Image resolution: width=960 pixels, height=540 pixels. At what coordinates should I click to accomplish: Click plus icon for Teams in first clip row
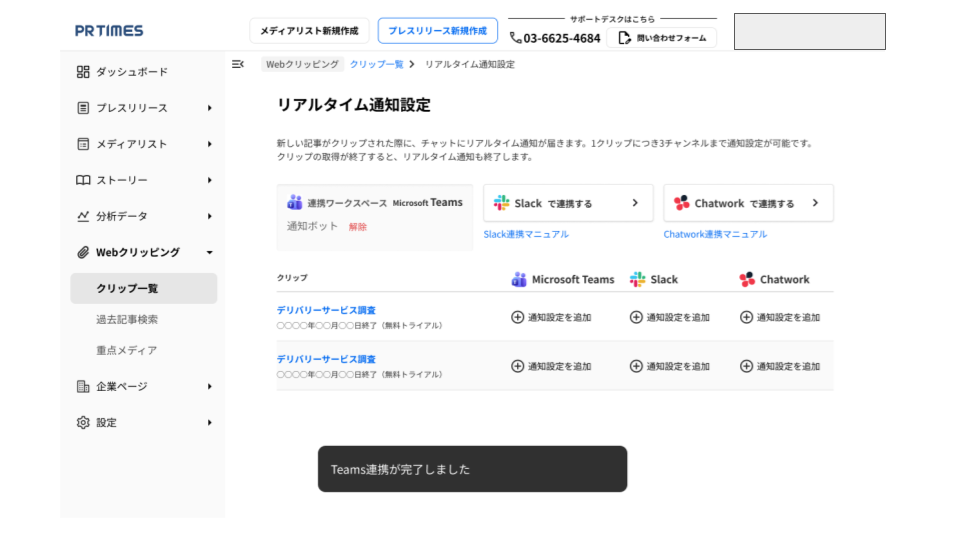click(x=517, y=317)
